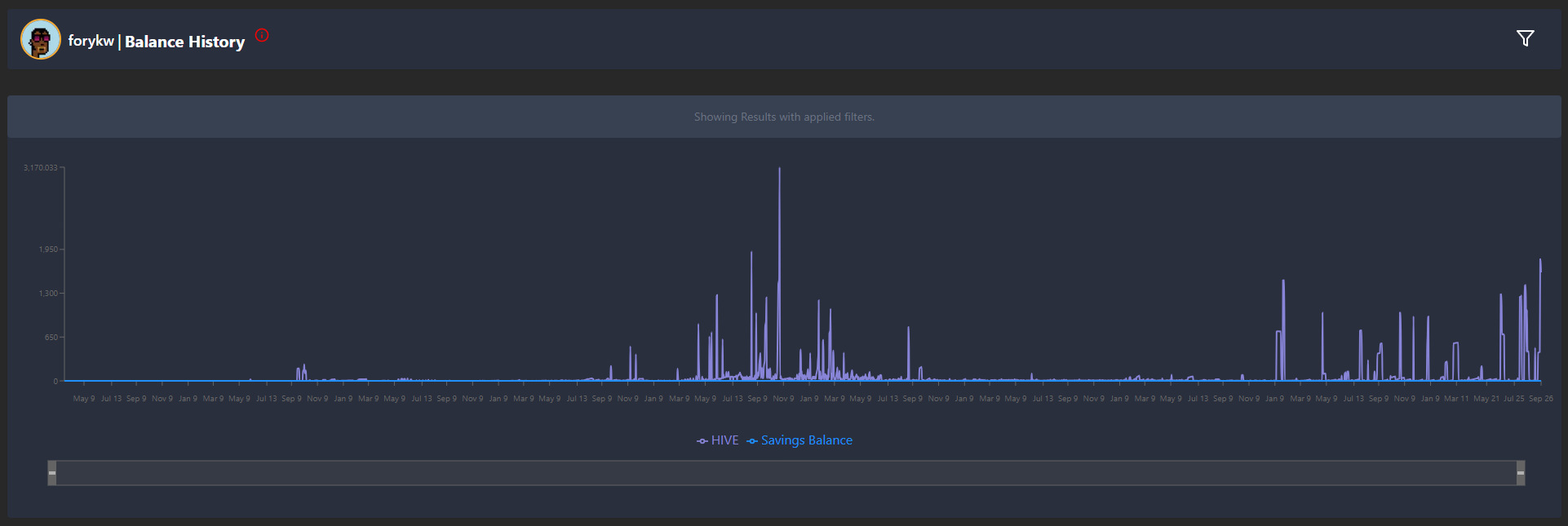Click the 'Showing Results with applied filters' banner
Viewport: 1568px width, 526px height.
784,117
